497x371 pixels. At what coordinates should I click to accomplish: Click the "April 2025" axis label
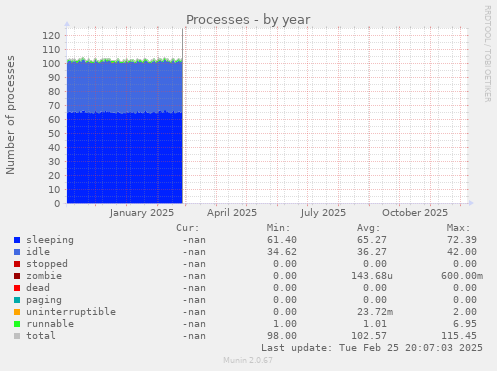coord(232,213)
